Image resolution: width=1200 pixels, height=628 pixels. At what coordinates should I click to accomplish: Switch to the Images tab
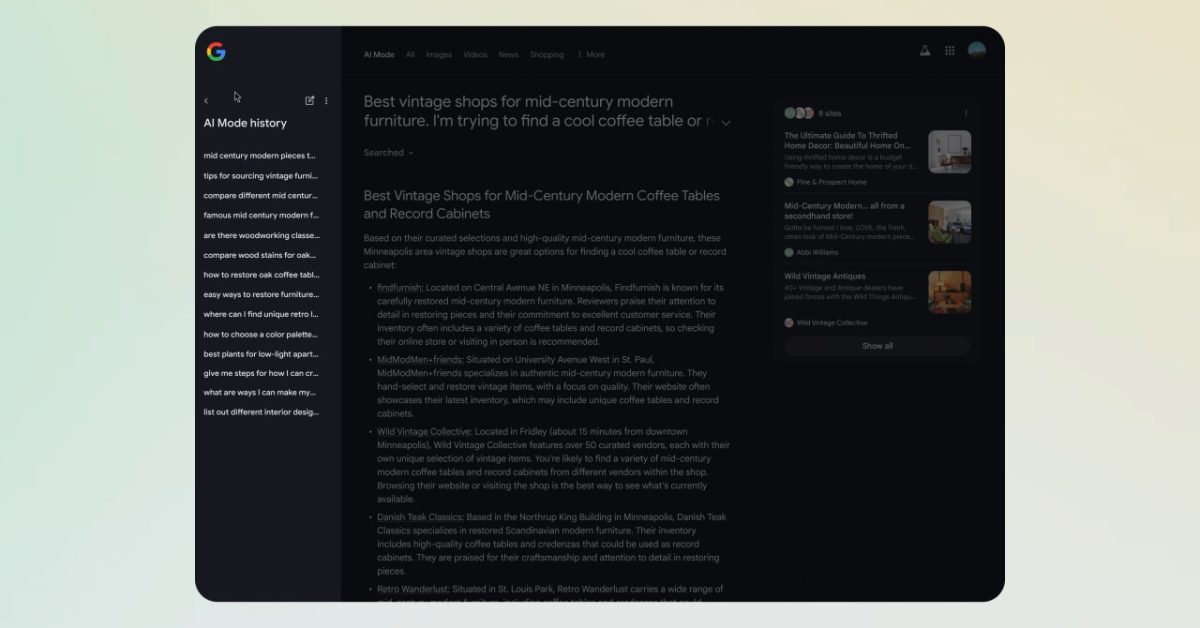tap(438, 55)
